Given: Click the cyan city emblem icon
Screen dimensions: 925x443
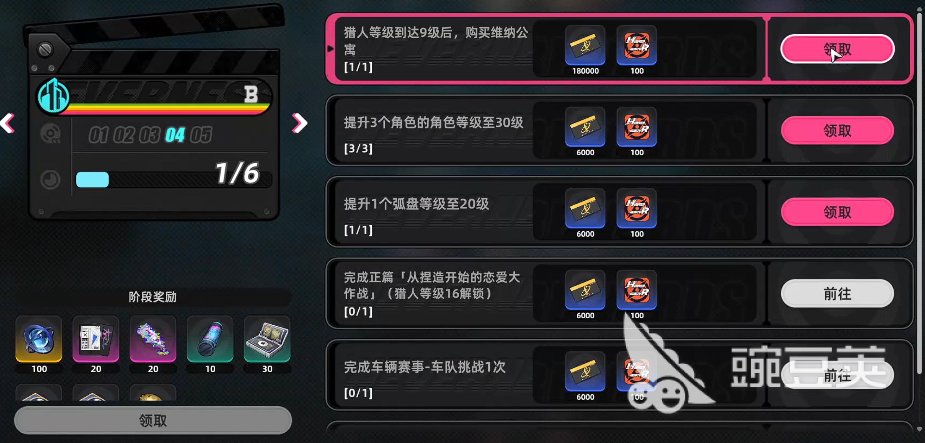Looking at the screenshot, I should [54, 96].
